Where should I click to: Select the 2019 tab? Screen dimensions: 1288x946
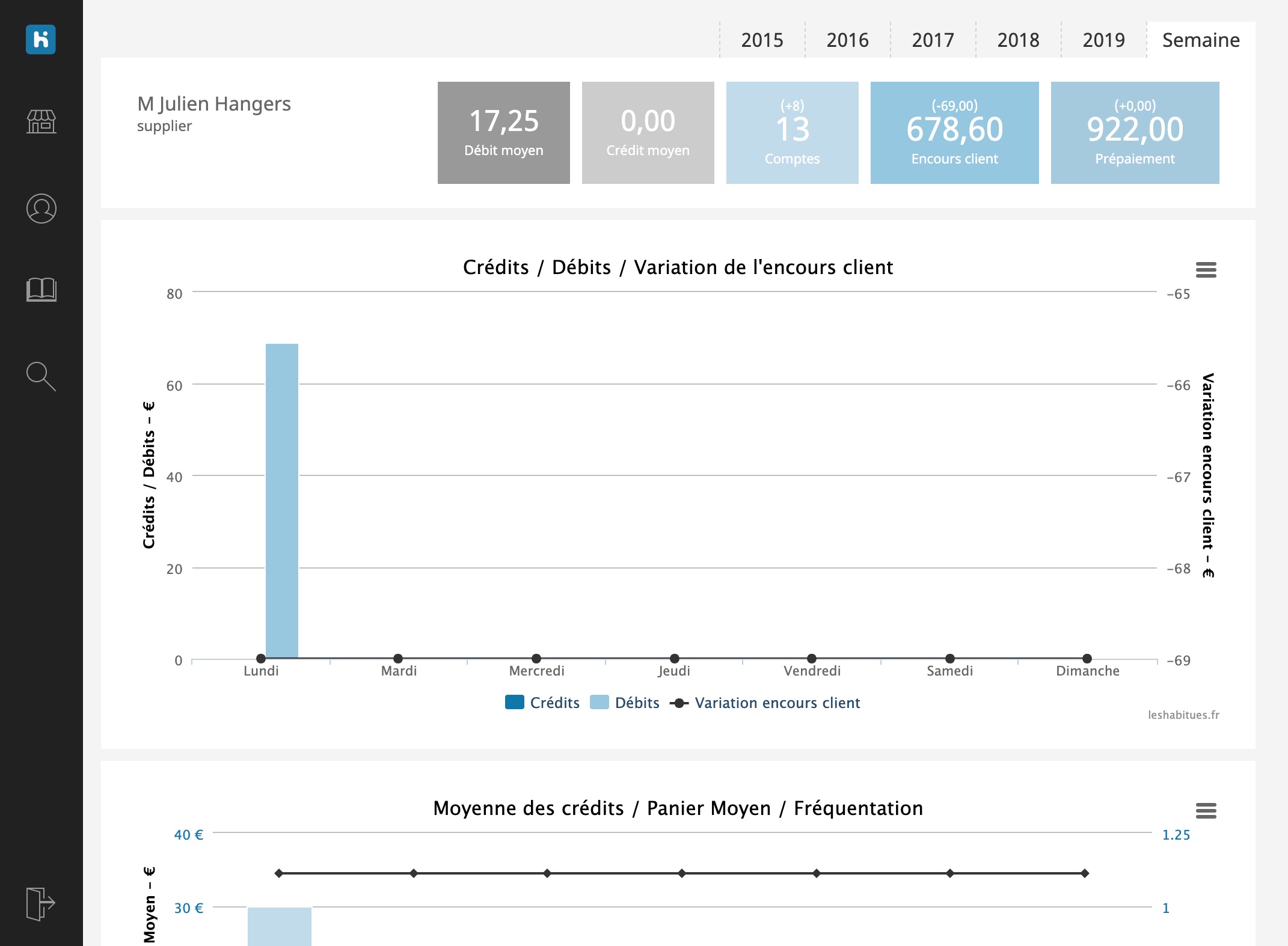coord(1104,40)
